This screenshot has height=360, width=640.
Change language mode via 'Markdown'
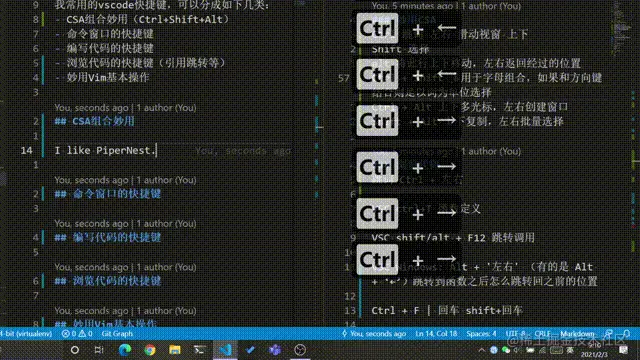tap(577, 333)
